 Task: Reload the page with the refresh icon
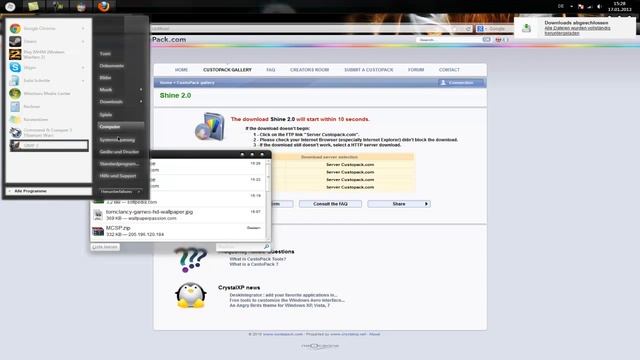[468, 29]
